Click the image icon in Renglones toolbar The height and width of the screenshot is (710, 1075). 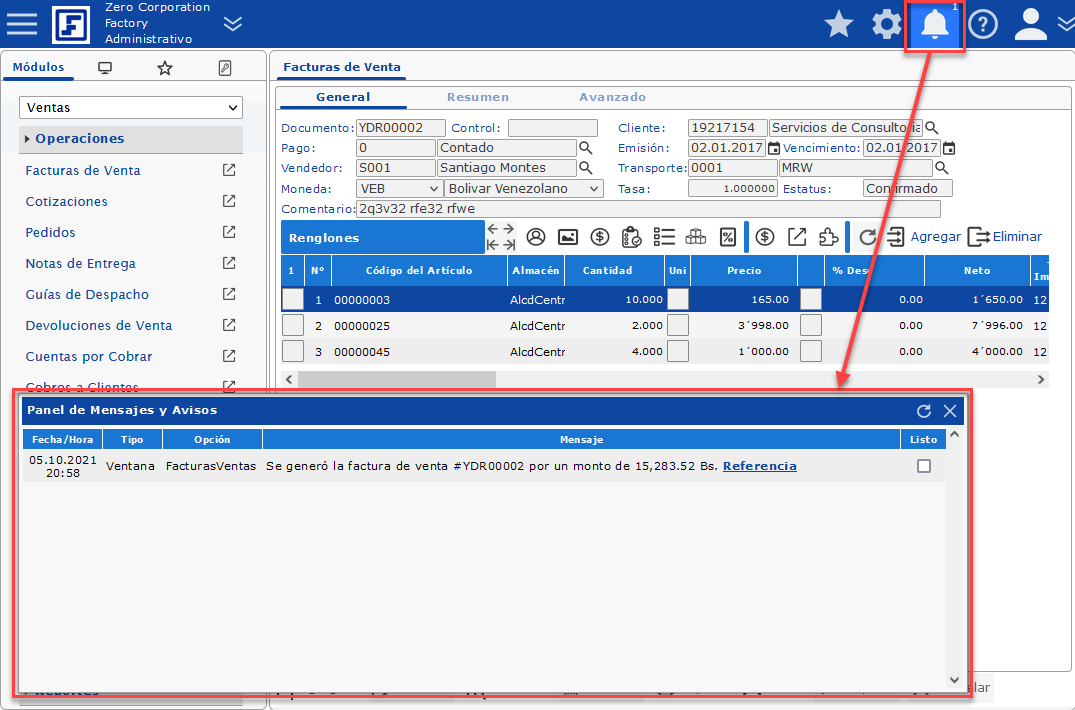(568, 237)
